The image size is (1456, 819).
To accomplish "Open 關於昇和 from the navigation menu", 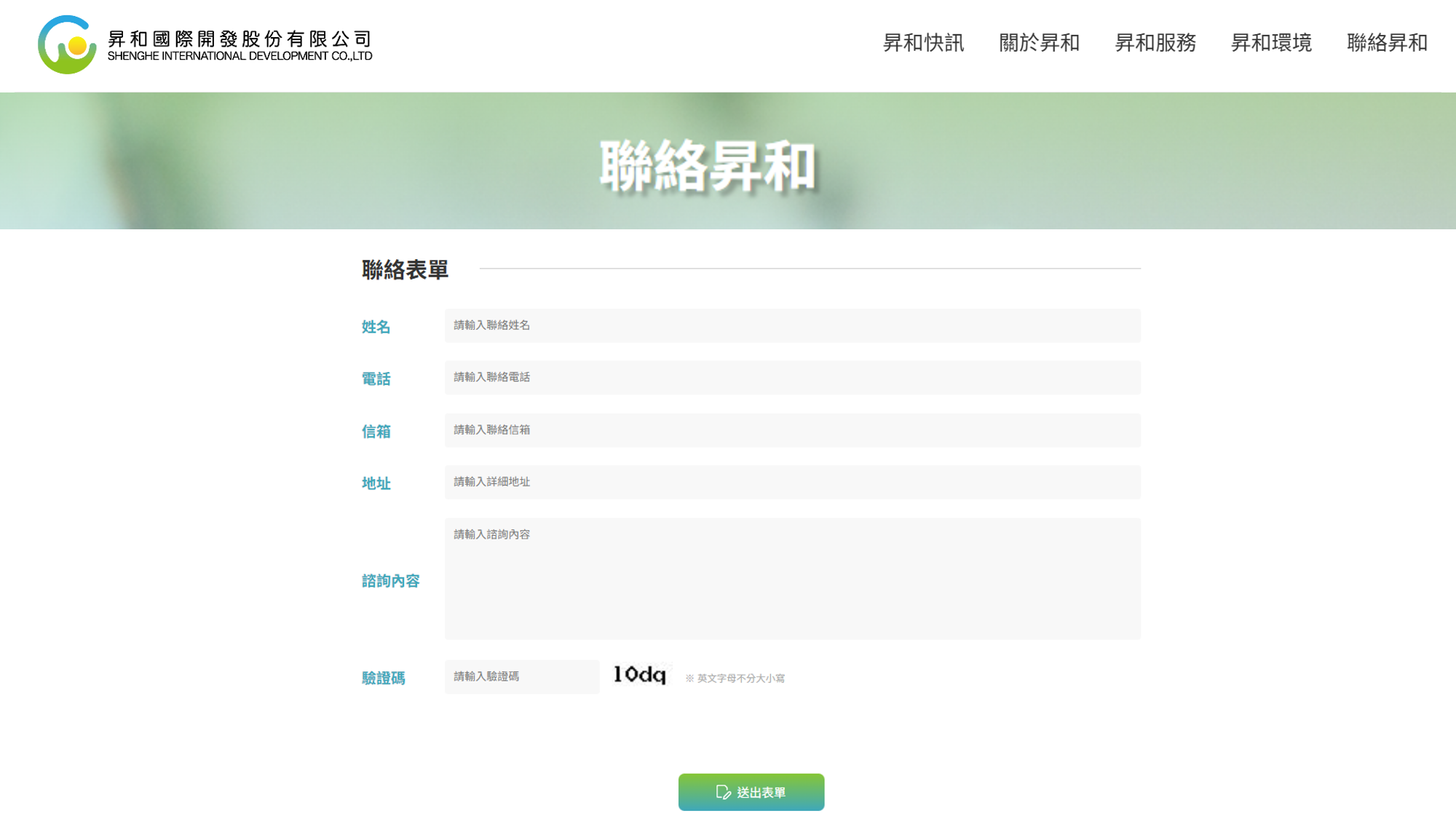I will click(x=1039, y=44).
